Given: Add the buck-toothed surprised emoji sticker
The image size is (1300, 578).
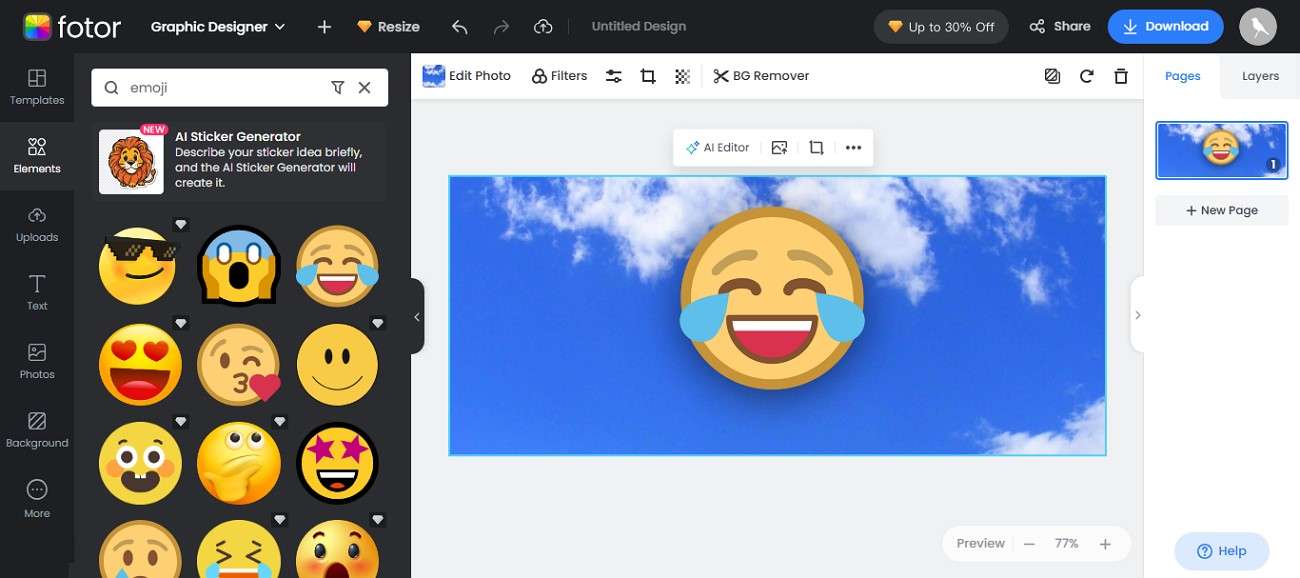Looking at the screenshot, I should click(140, 463).
